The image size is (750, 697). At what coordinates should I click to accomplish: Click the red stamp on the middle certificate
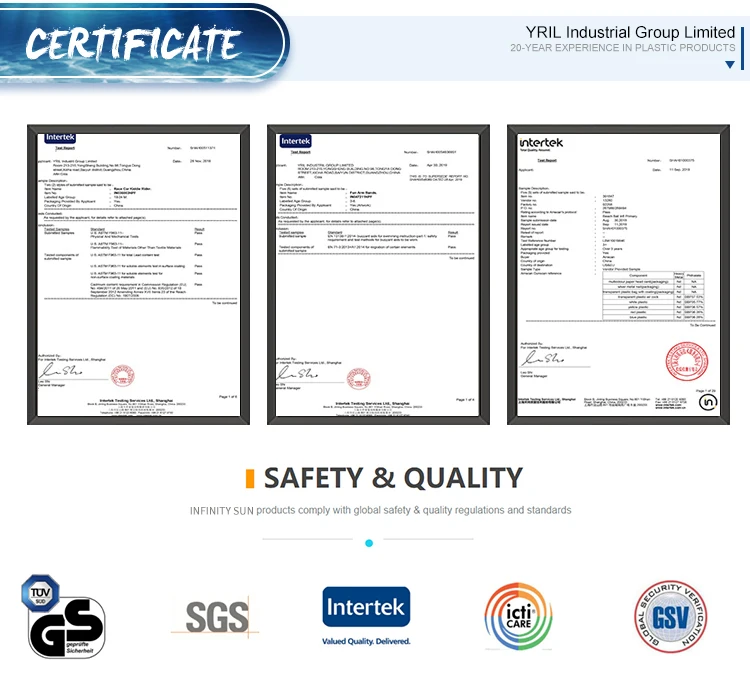tap(359, 379)
